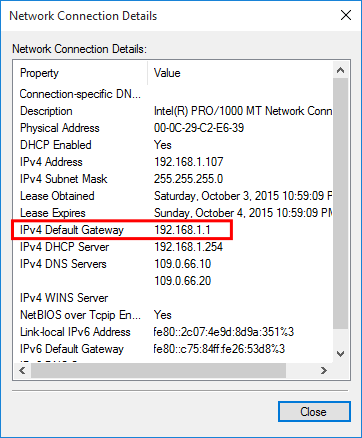
Task: Close the dialog with the X icon
Action: (x=346, y=15)
